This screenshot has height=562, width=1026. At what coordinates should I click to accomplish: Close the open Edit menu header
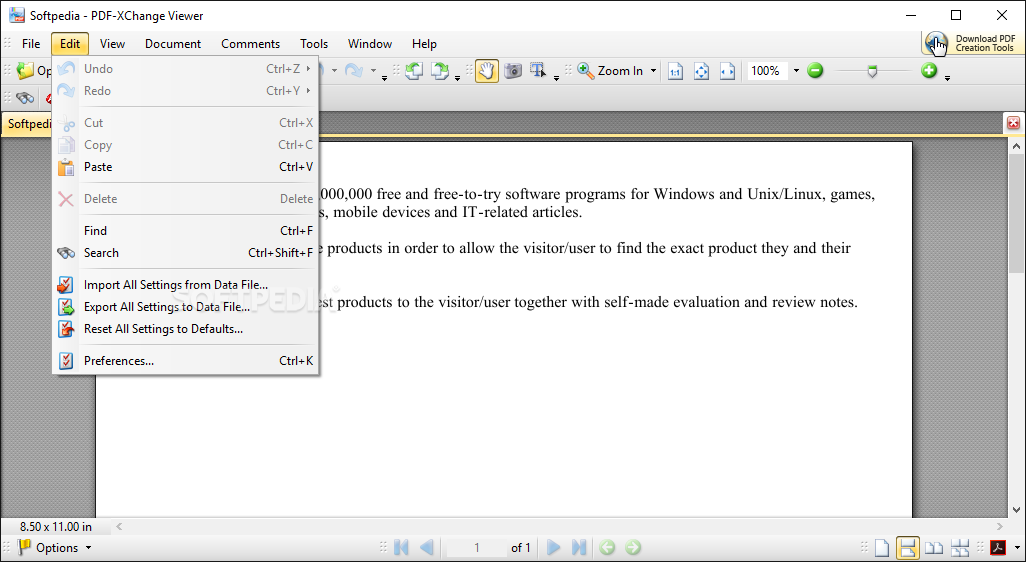pyautogui.click(x=69, y=44)
